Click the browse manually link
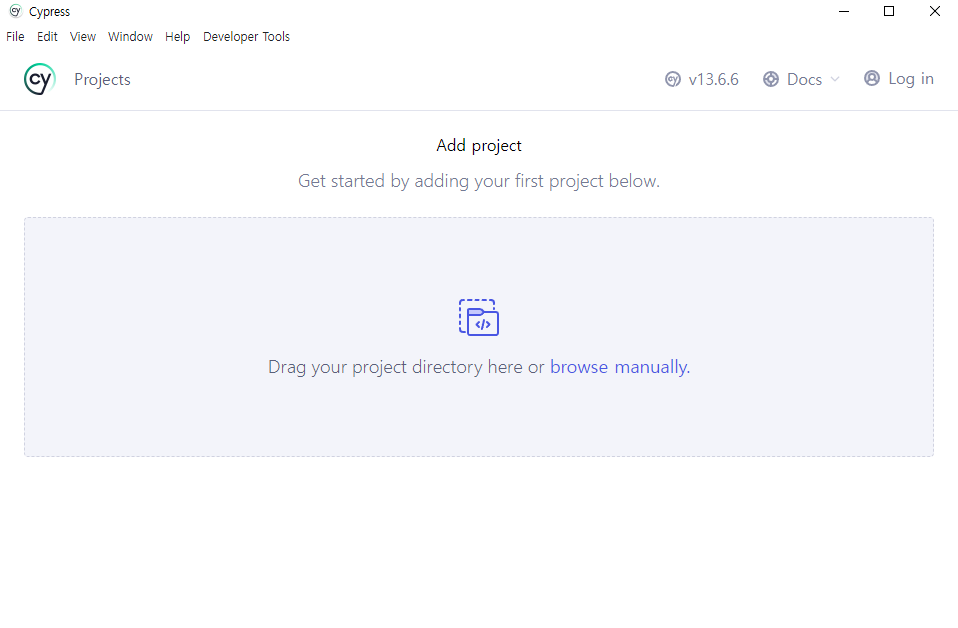Screen dimensions: 958x628 click(620, 367)
